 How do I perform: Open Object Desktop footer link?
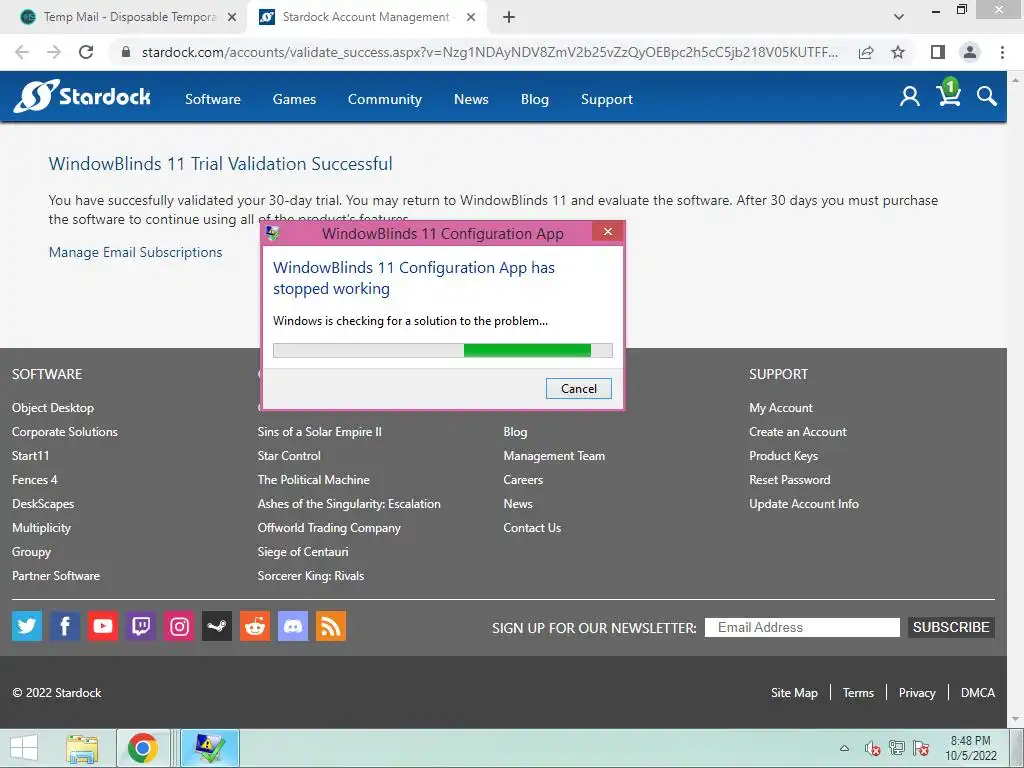pos(53,408)
